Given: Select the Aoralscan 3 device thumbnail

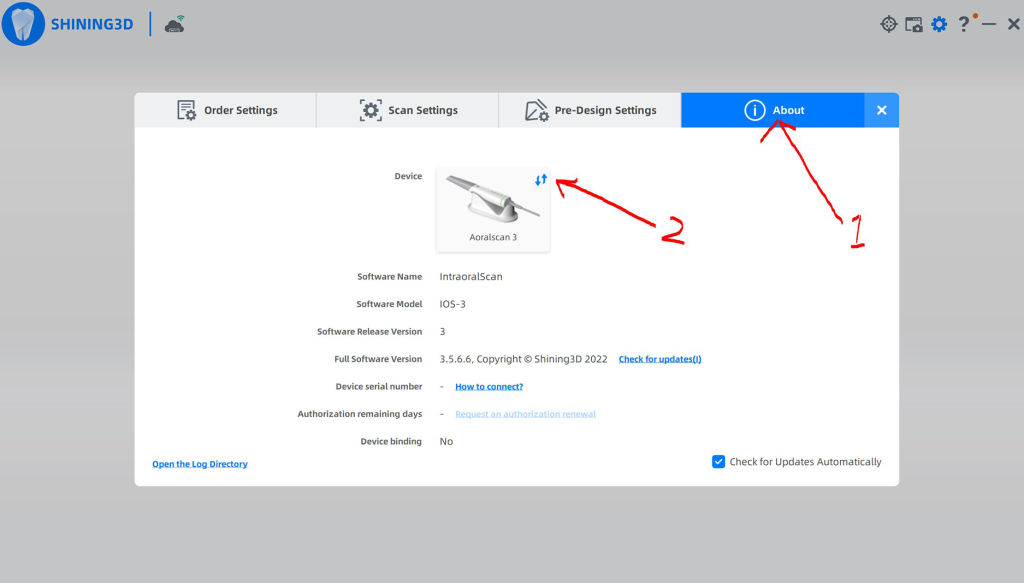Looking at the screenshot, I should point(493,210).
